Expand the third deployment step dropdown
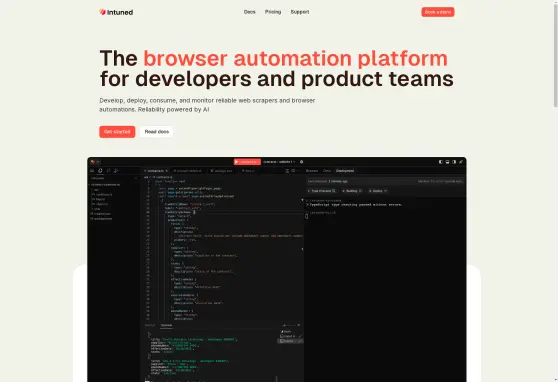 click(378, 191)
